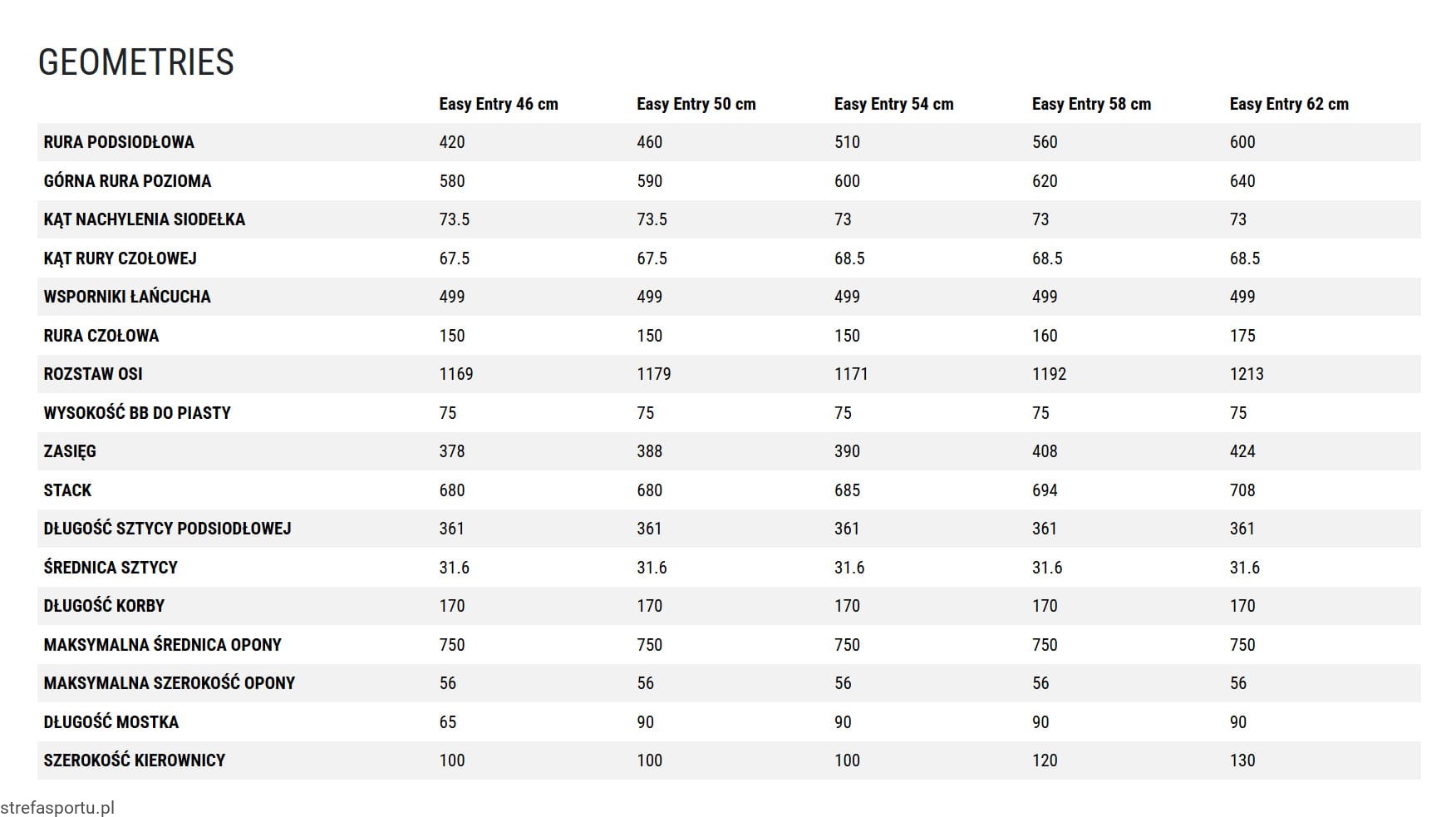Select the WSPORNIKI ŁAŃCUCHA row label
This screenshot has height=817, width=1456.
point(127,297)
